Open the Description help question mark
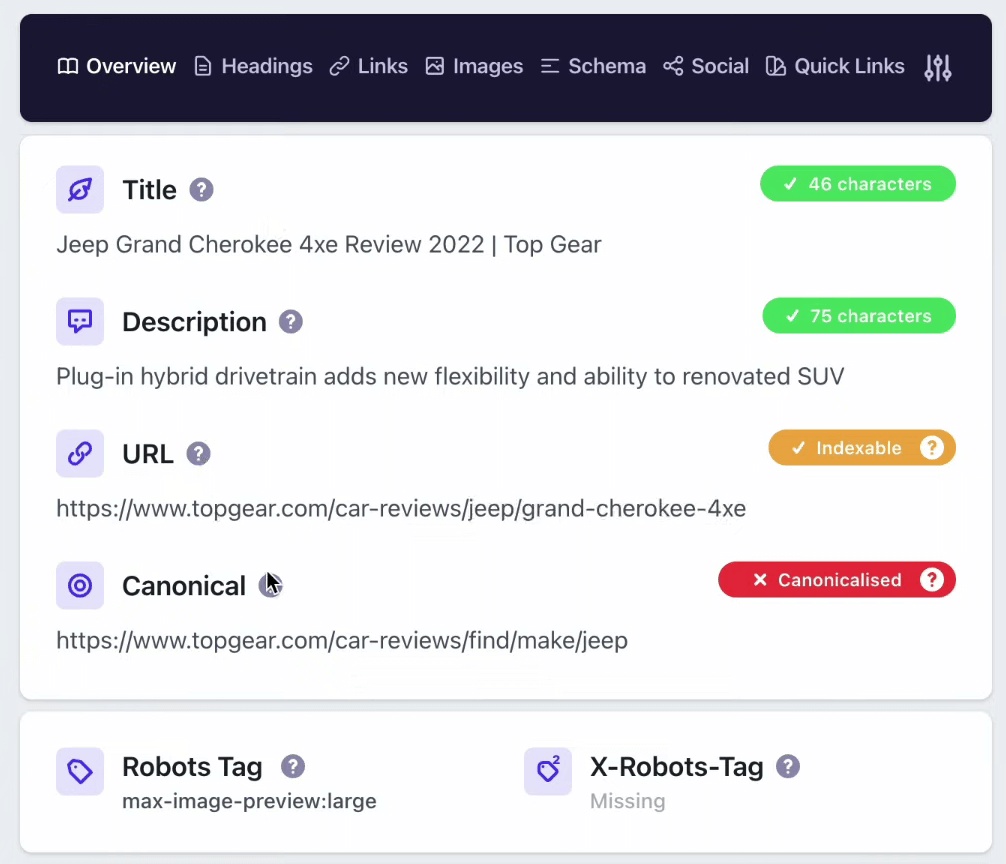1006x864 pixels. (291, 321)
